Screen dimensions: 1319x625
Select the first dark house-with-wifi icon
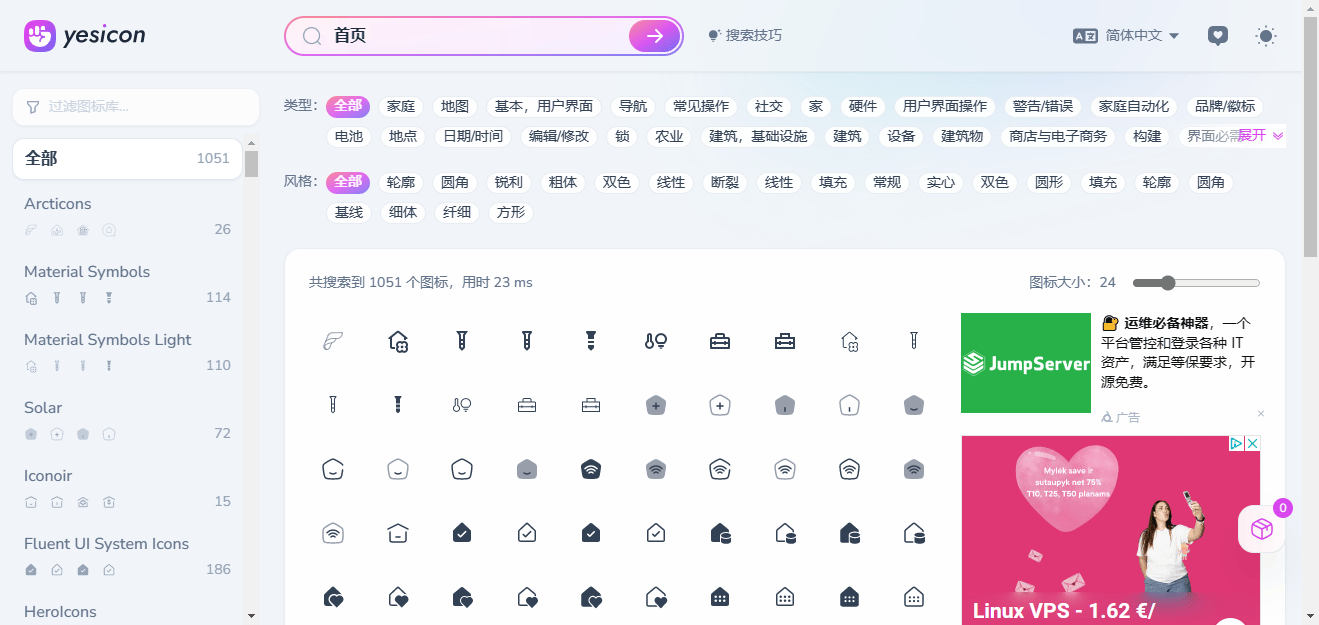(591, 469)
